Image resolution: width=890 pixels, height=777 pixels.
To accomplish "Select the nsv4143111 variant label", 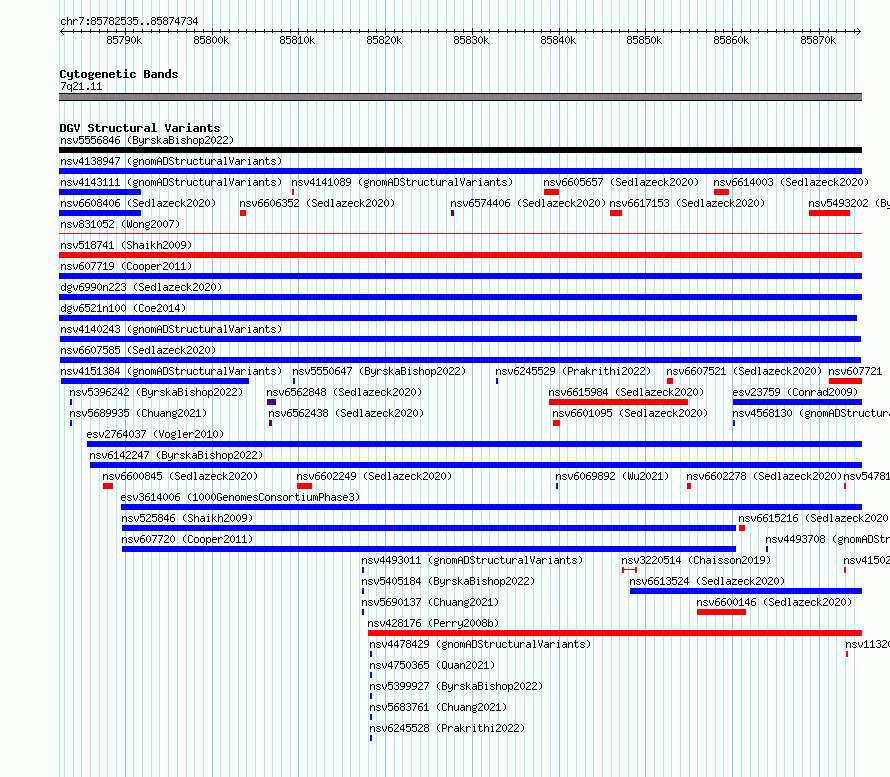I will pos(171,182).
